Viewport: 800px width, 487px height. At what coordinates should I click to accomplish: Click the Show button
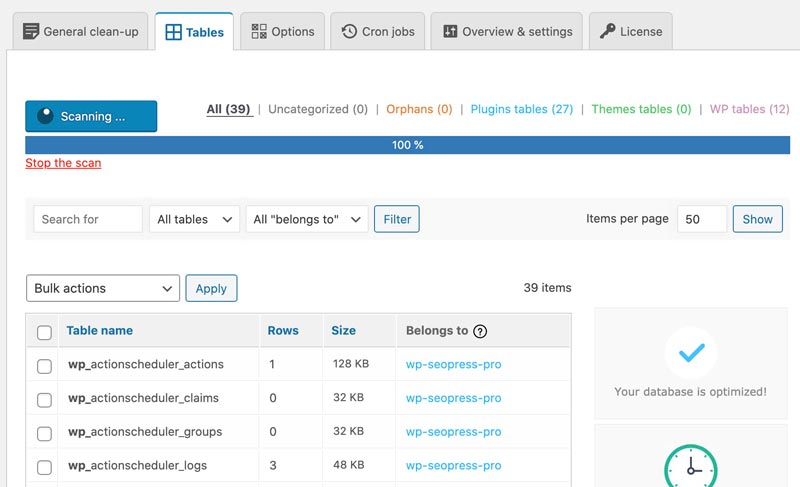tap(758, 219)
